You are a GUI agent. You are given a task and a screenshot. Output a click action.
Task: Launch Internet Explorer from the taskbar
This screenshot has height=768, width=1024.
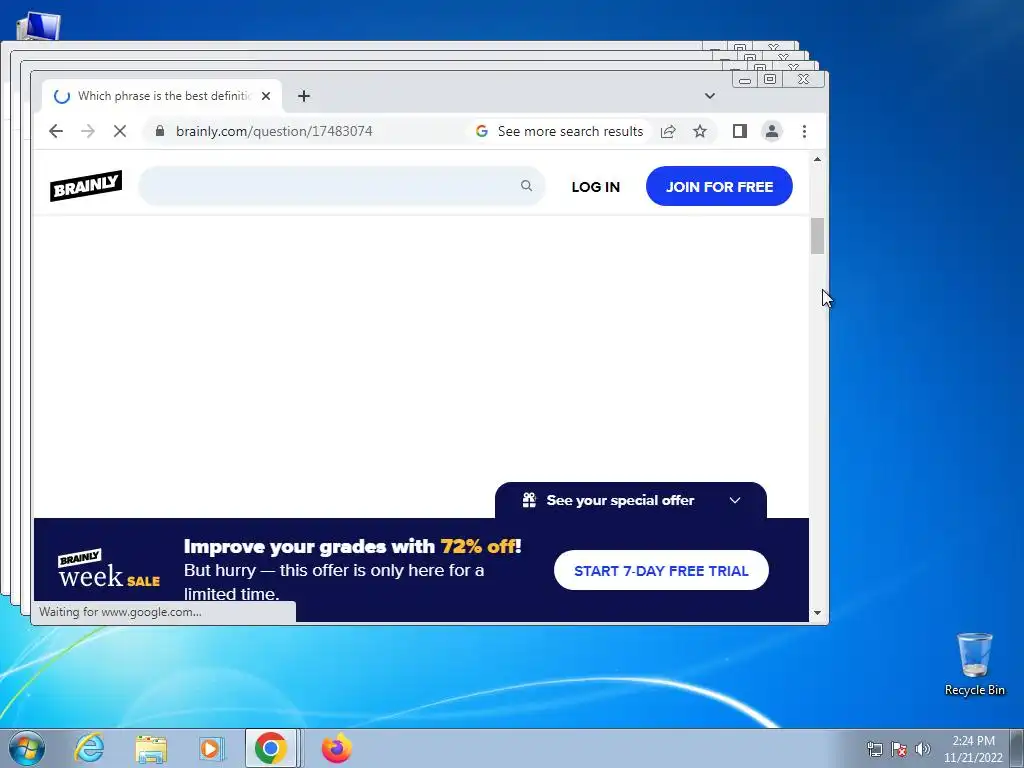89,748
